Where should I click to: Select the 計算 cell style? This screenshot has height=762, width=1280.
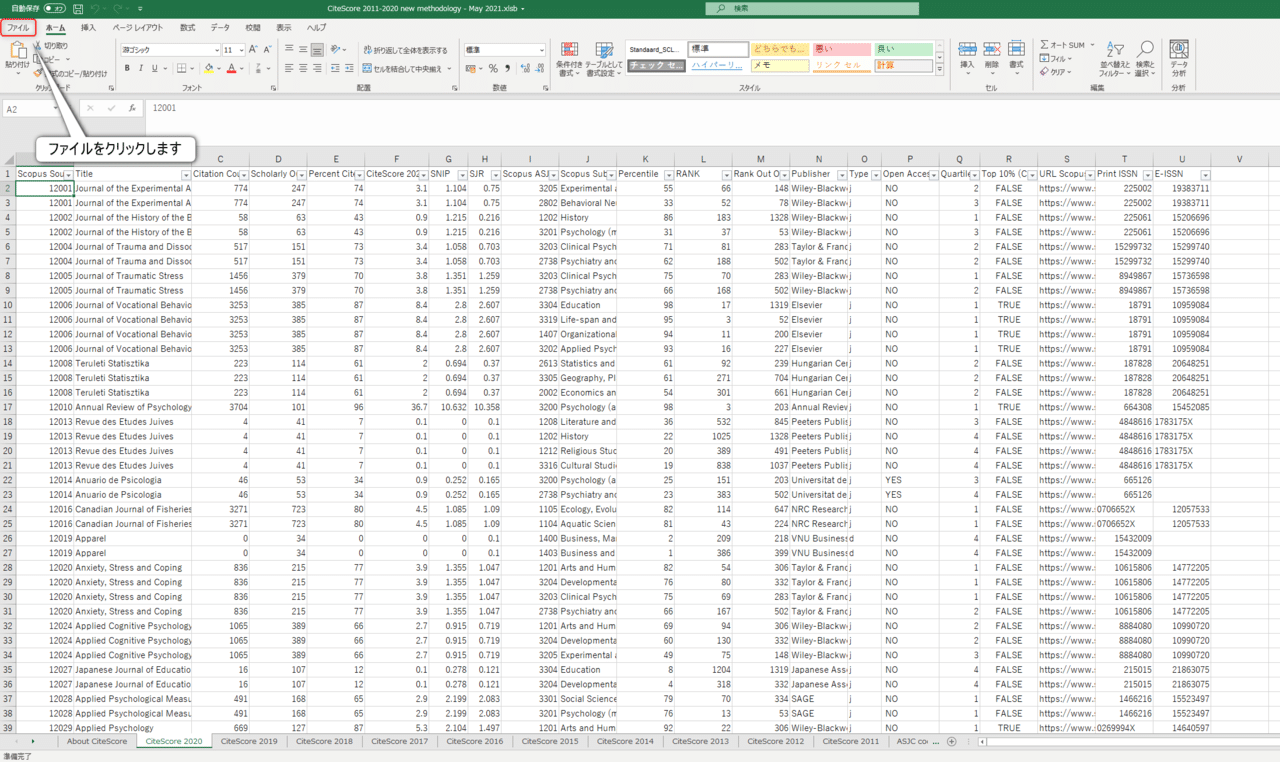click(903, 65)
